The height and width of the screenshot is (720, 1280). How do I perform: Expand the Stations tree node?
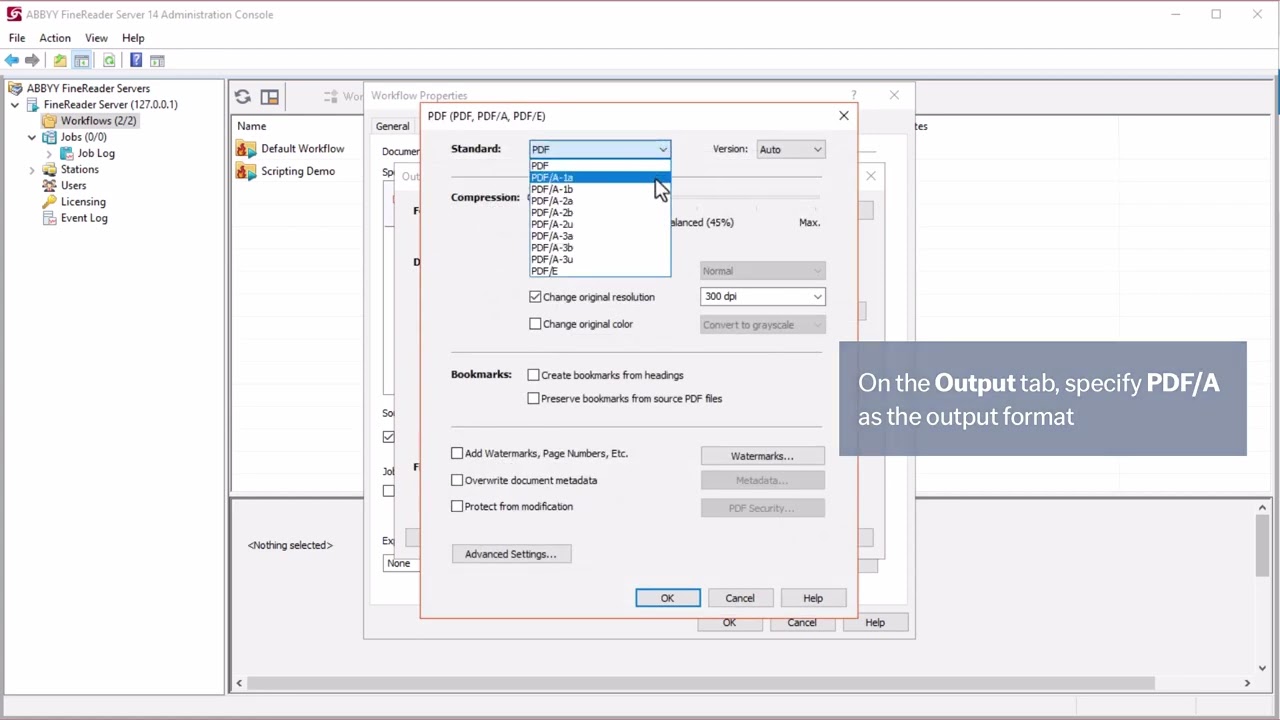tap(32, 169)
